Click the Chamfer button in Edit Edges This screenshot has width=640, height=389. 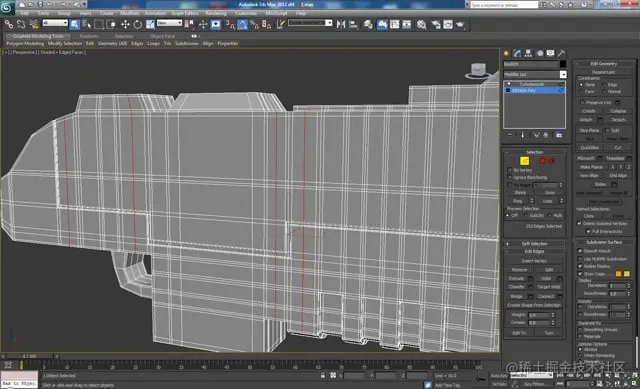coord(517,287)
